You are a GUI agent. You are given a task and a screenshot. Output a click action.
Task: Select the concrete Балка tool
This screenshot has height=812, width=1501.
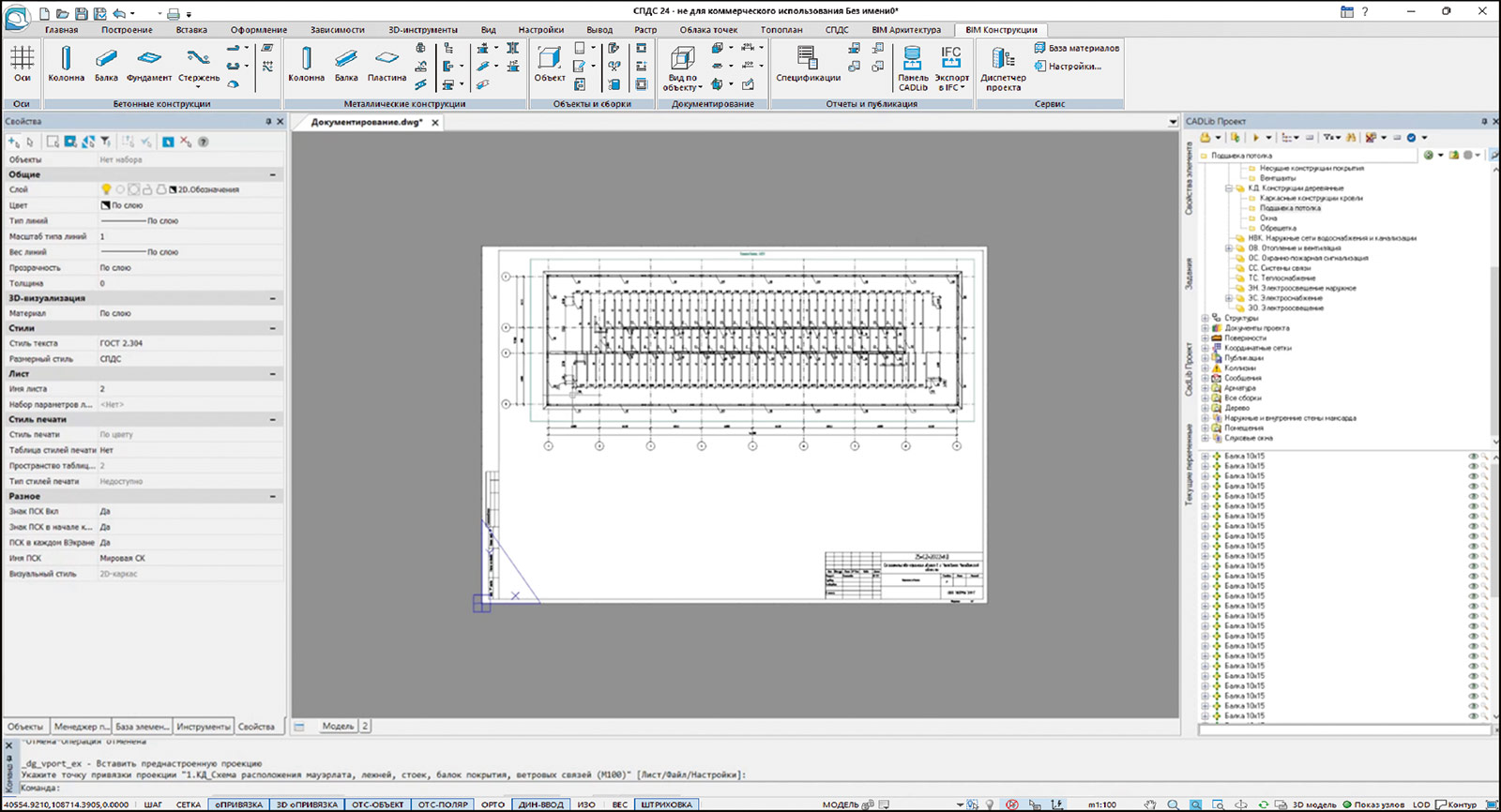click(106, 64)
